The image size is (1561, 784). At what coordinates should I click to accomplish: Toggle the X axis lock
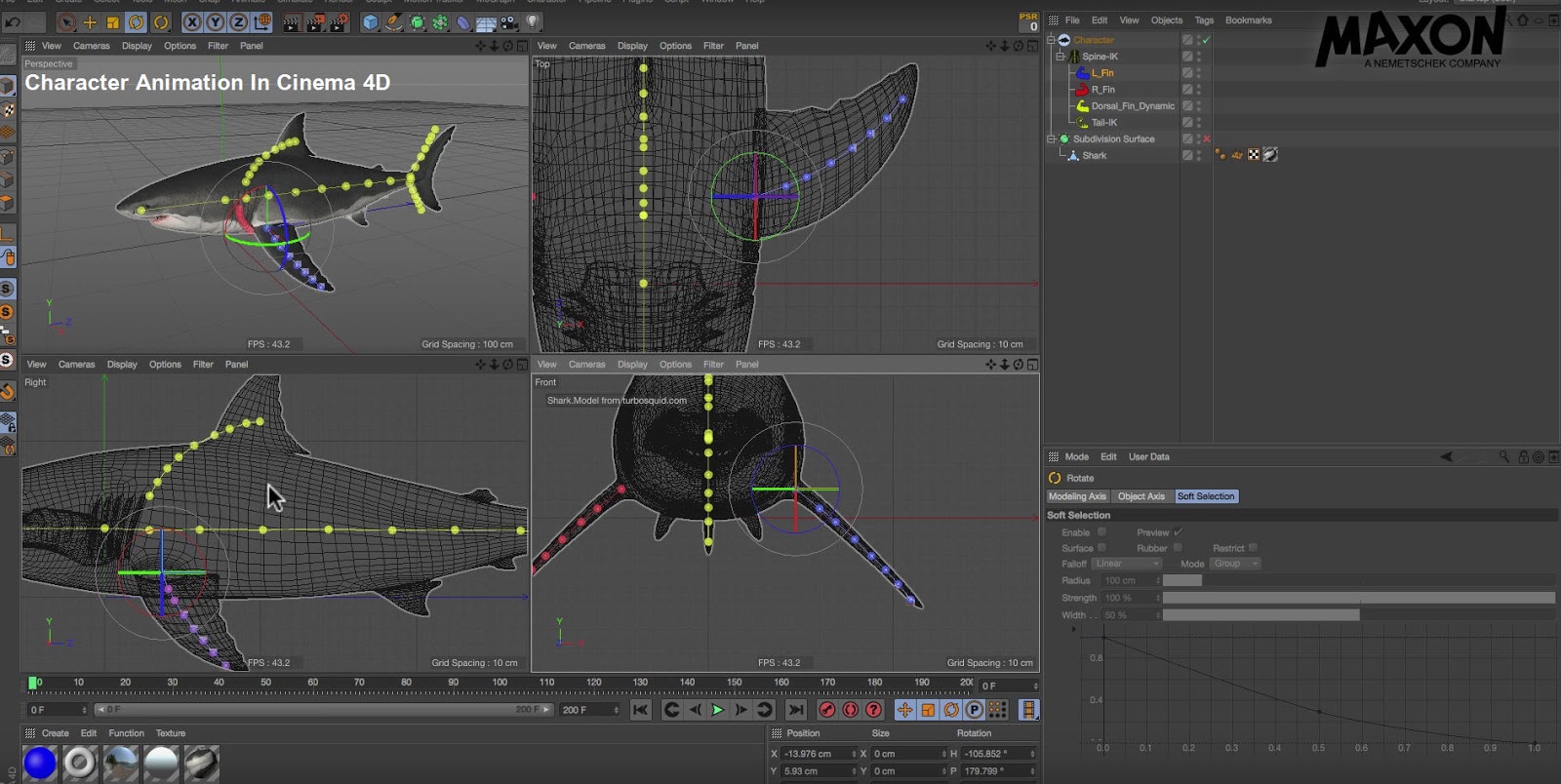[x=192, y=21]
